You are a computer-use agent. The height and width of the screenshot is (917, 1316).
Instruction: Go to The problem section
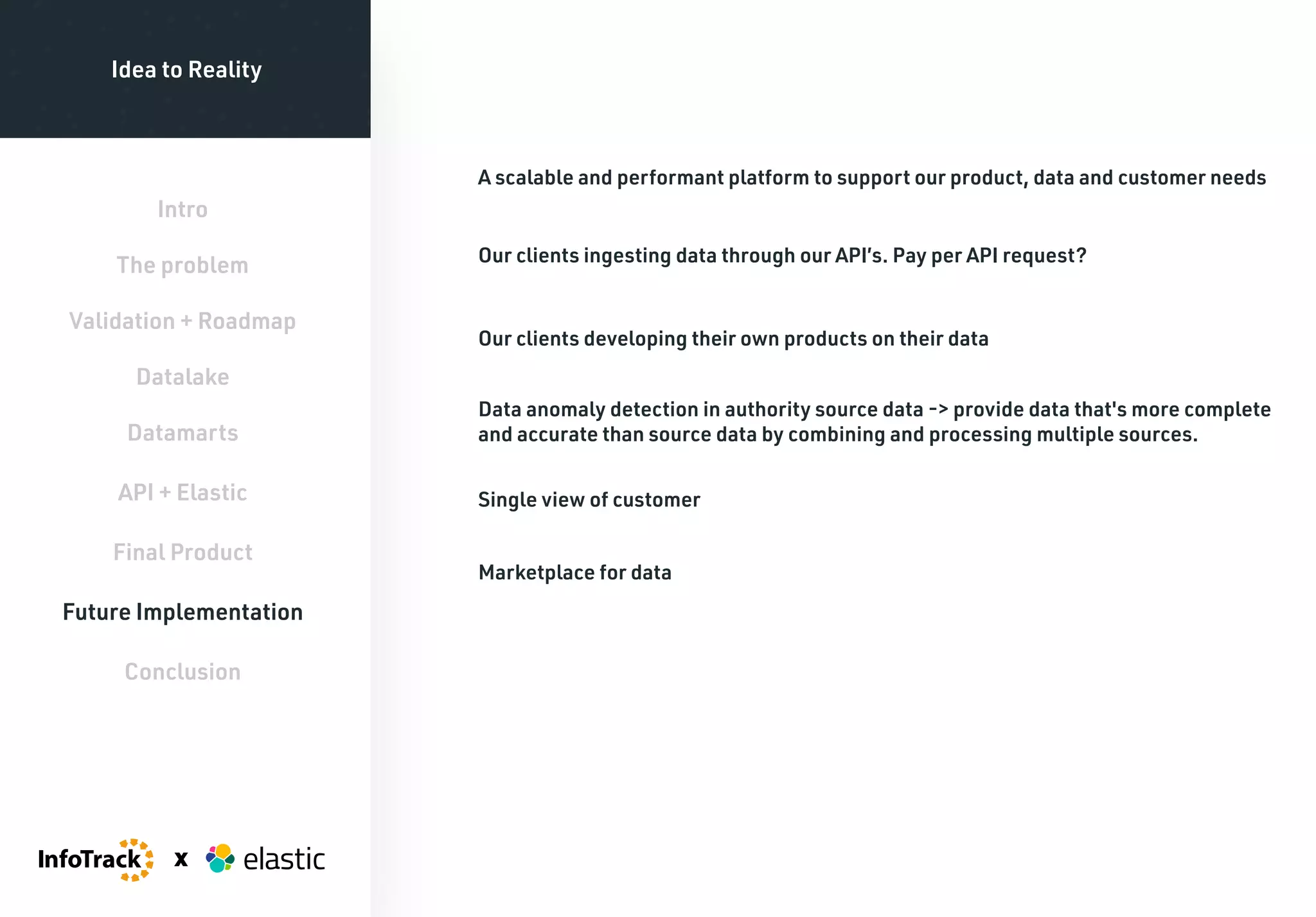coord(182,265)
